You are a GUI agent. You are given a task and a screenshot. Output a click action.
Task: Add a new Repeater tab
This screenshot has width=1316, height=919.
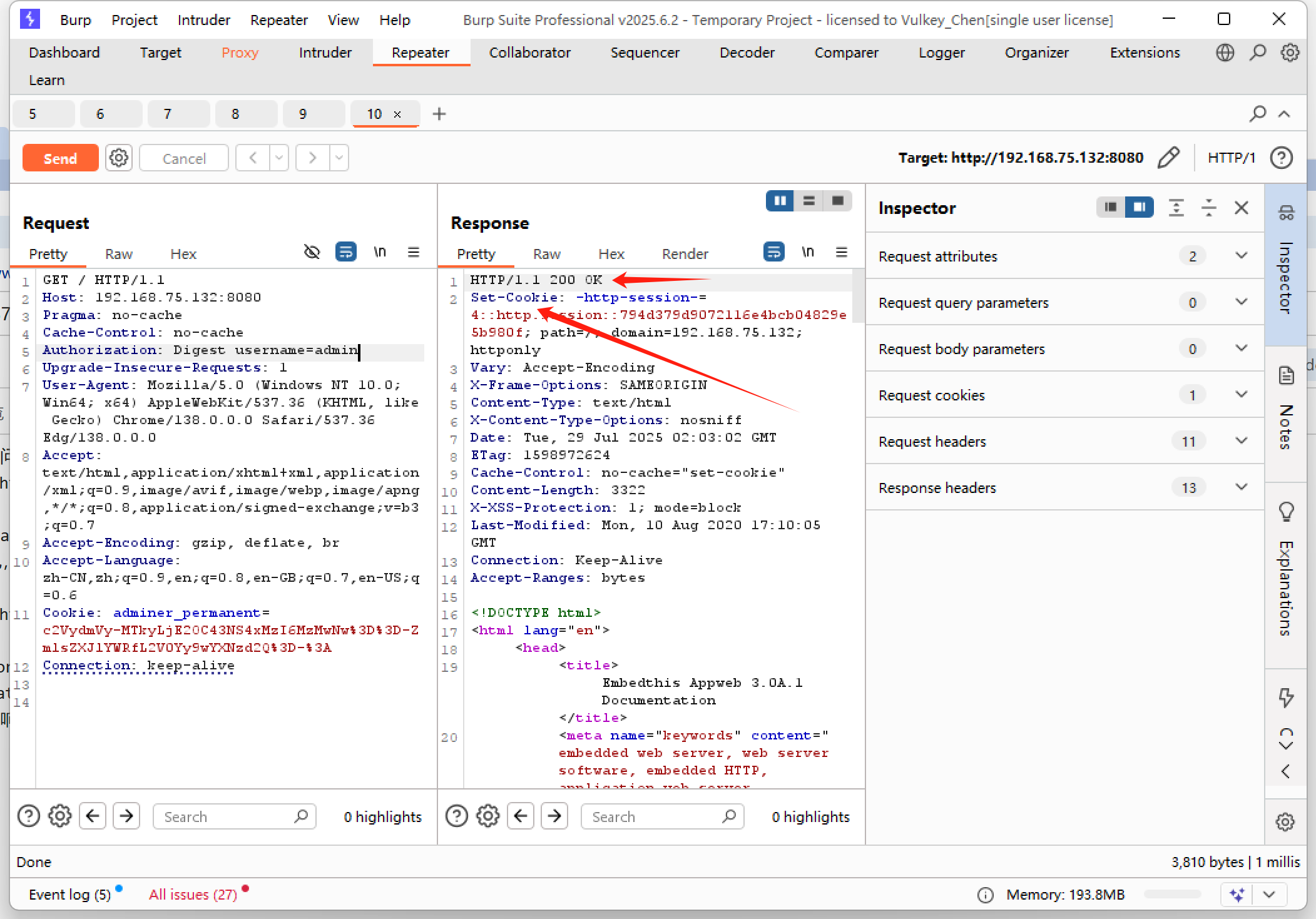tap(439, 114)
